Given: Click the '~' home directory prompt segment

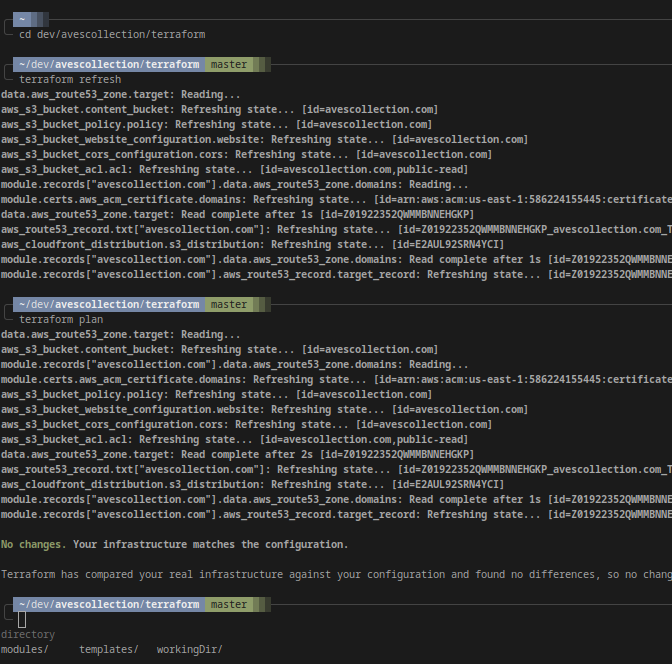Looking at the screenshot, I should click(x=22, y=19).
